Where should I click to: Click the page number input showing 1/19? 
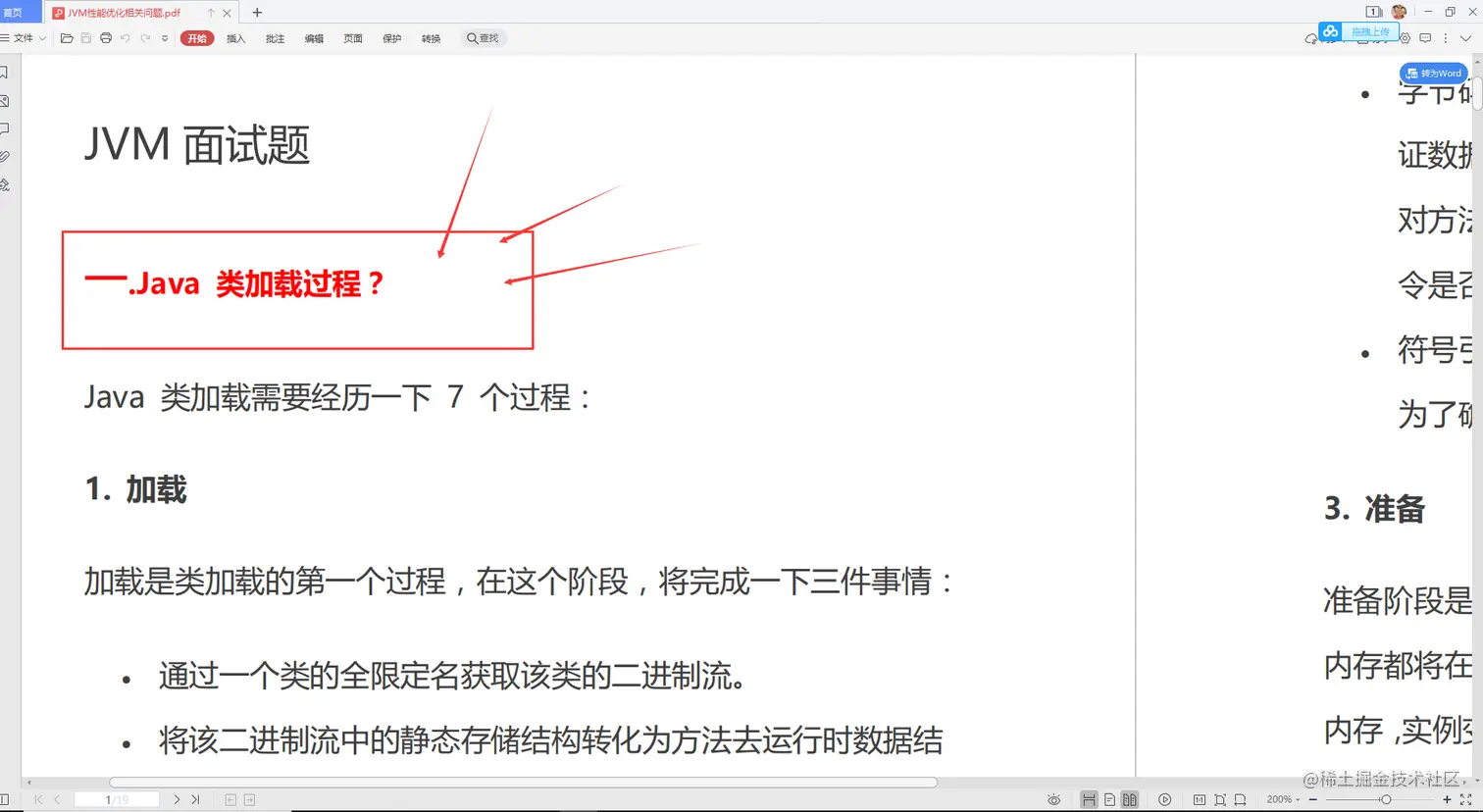(116, 799)
